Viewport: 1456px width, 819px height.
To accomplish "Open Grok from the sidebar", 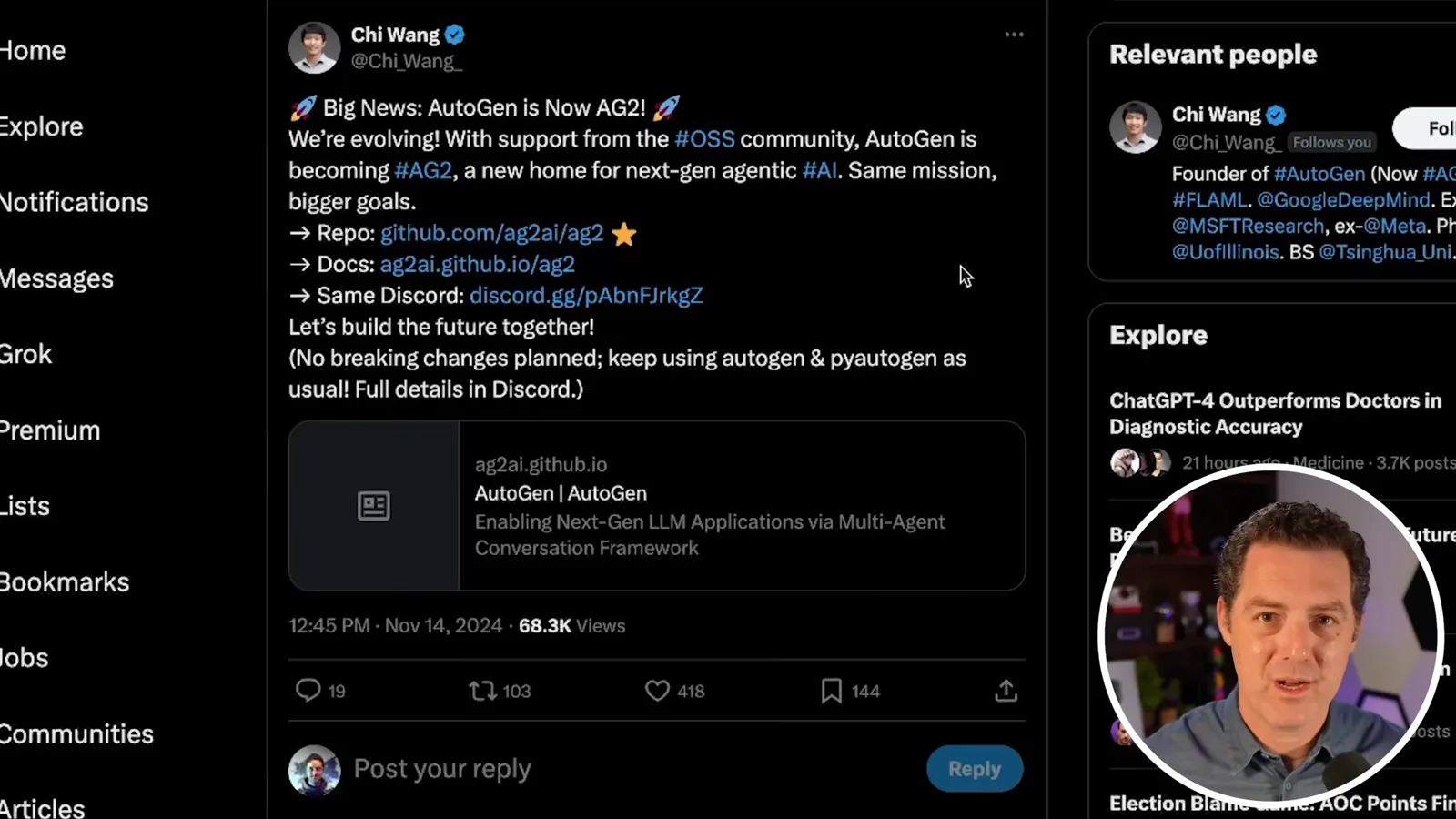I will click(x=25, y=354).
